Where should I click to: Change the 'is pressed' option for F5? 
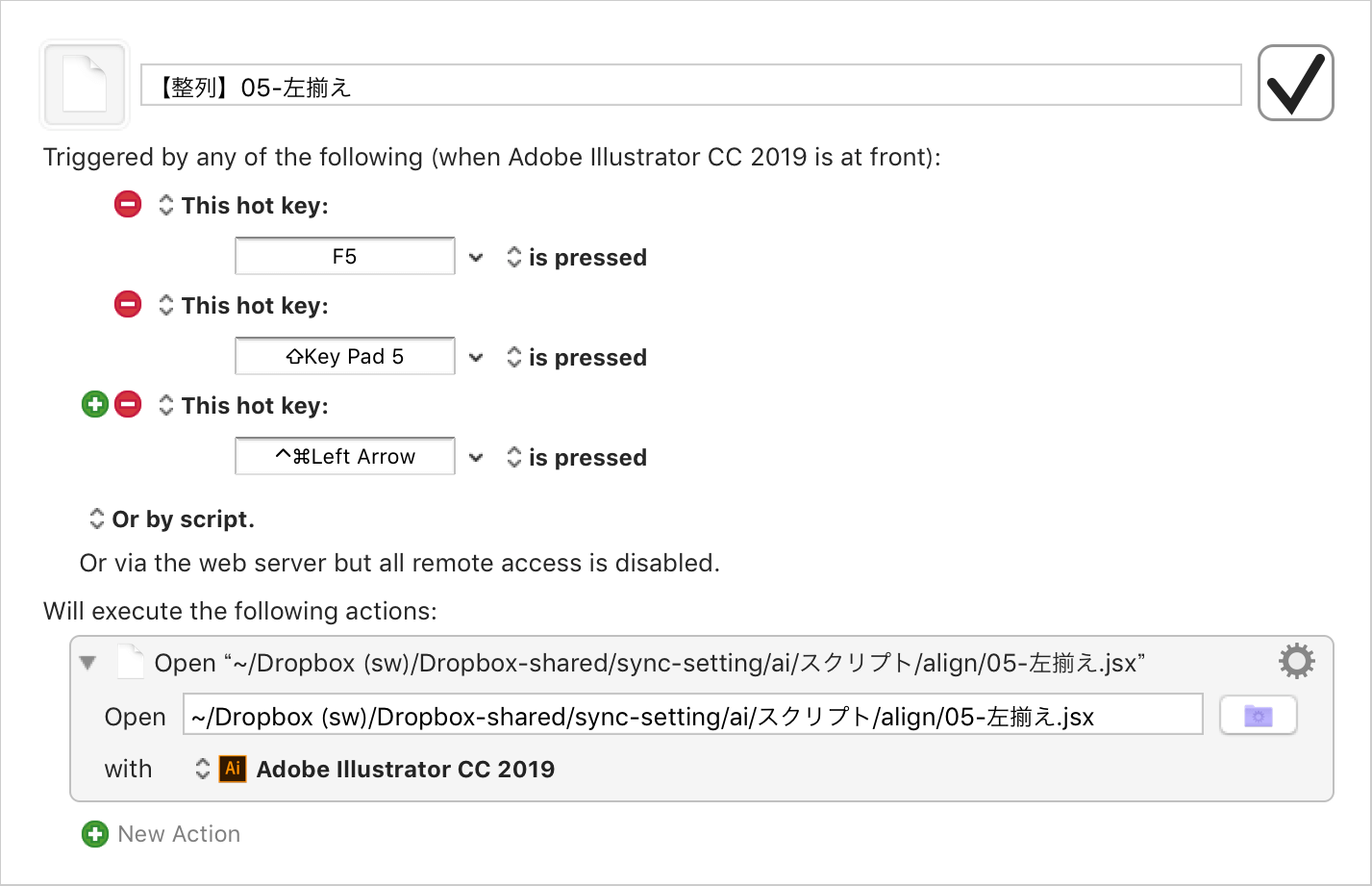577,258
